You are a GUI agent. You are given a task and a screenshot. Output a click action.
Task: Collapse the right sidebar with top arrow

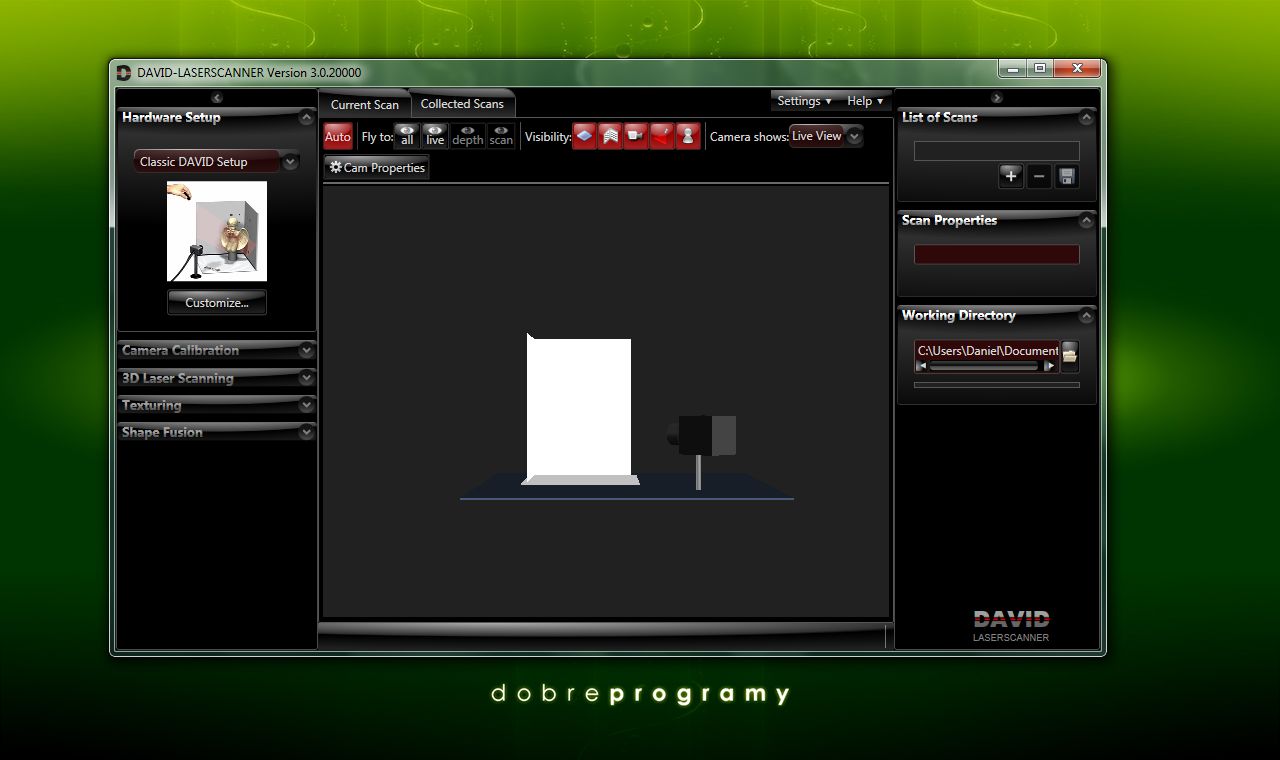[996, 98]
